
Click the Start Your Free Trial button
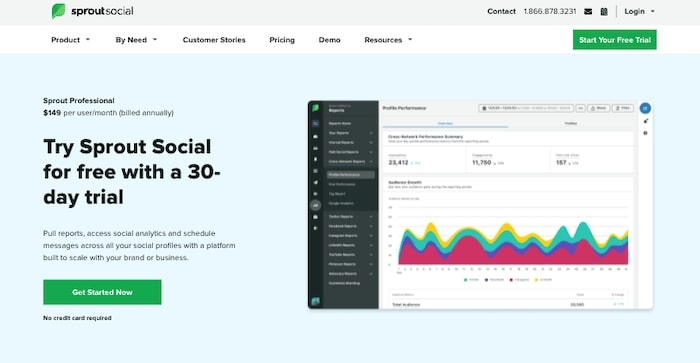614,40
